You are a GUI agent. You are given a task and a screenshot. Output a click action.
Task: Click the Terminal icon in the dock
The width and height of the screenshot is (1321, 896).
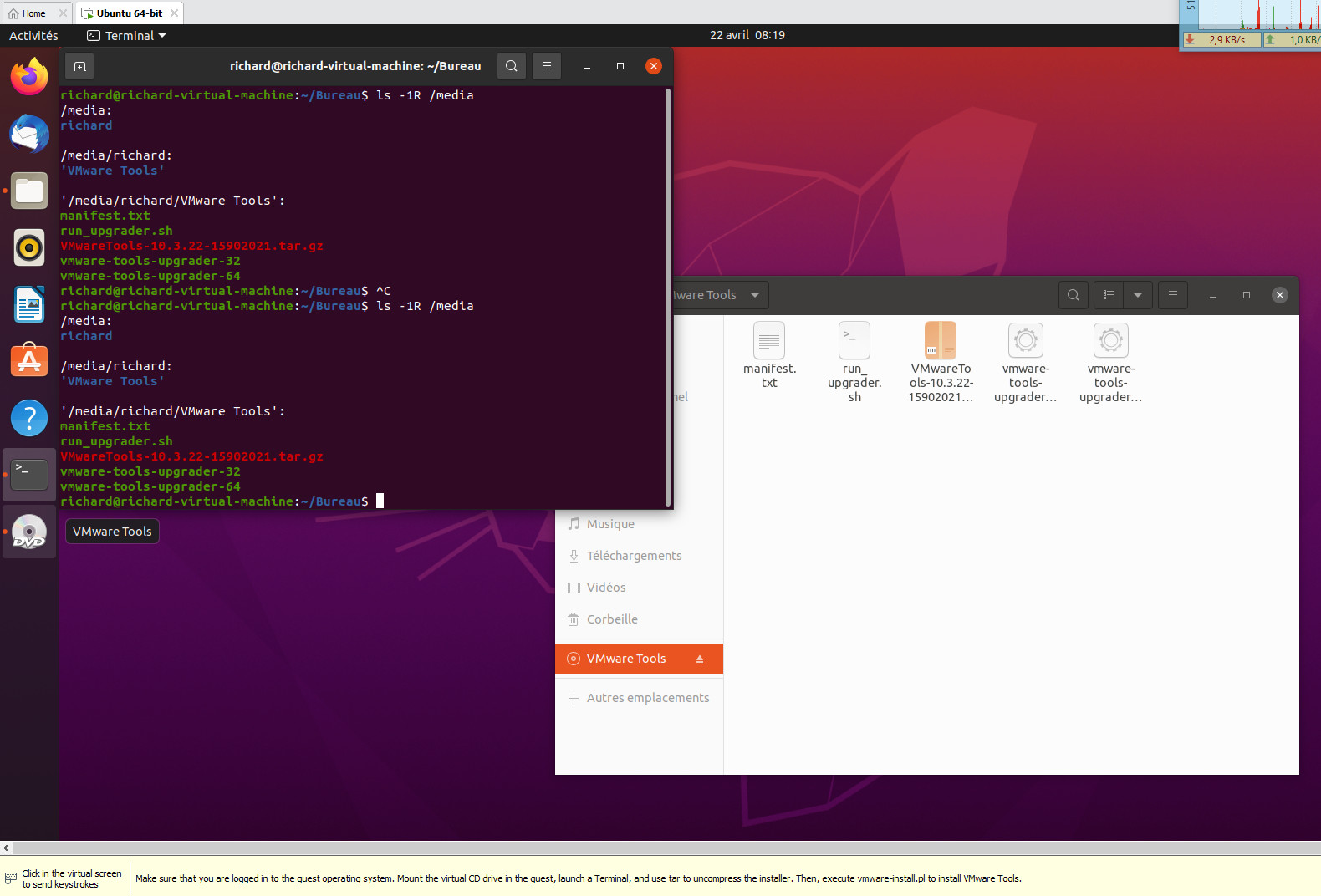[x=29, y=475]
